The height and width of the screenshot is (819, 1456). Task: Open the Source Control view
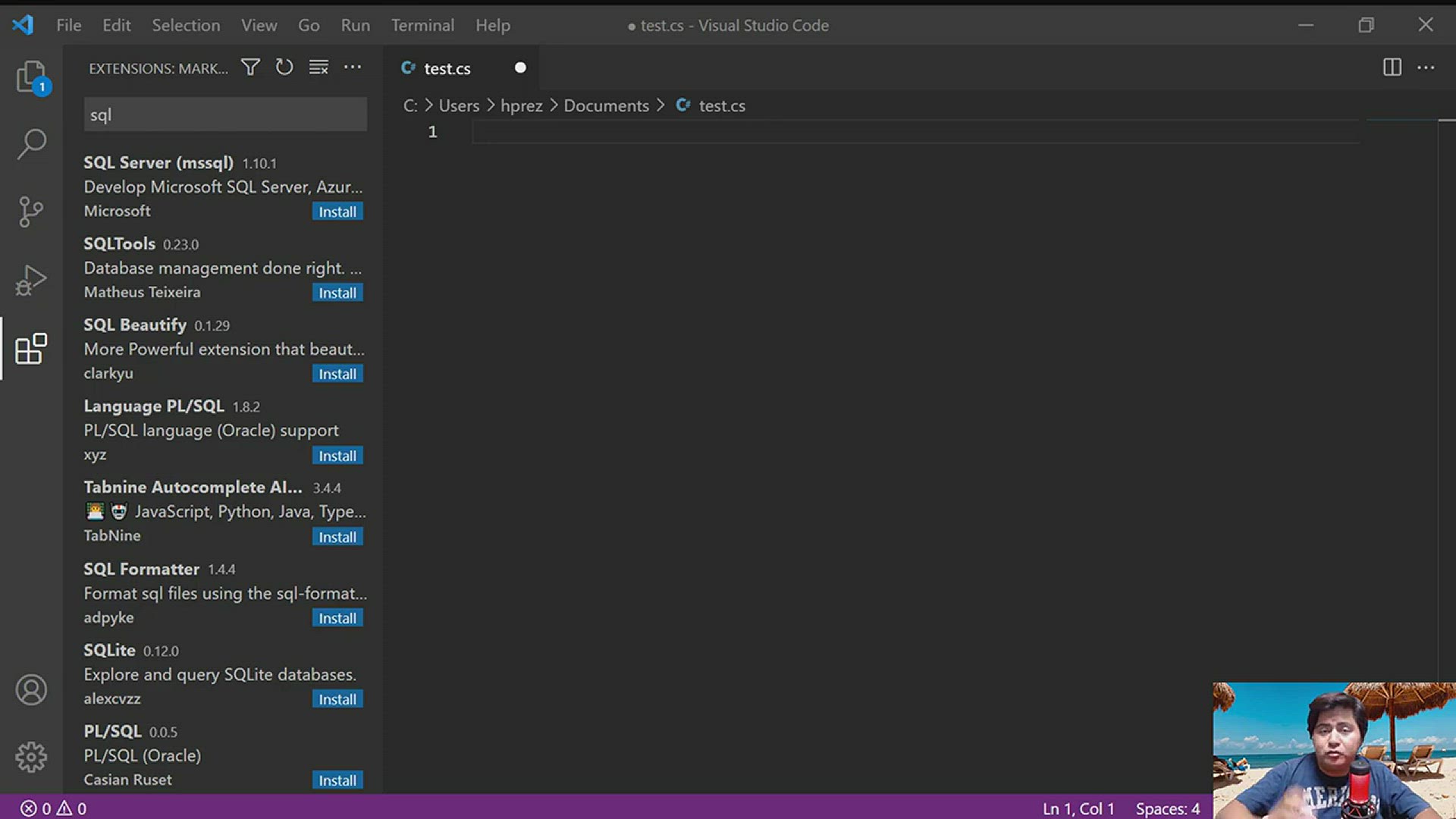[x=31, y=212]
